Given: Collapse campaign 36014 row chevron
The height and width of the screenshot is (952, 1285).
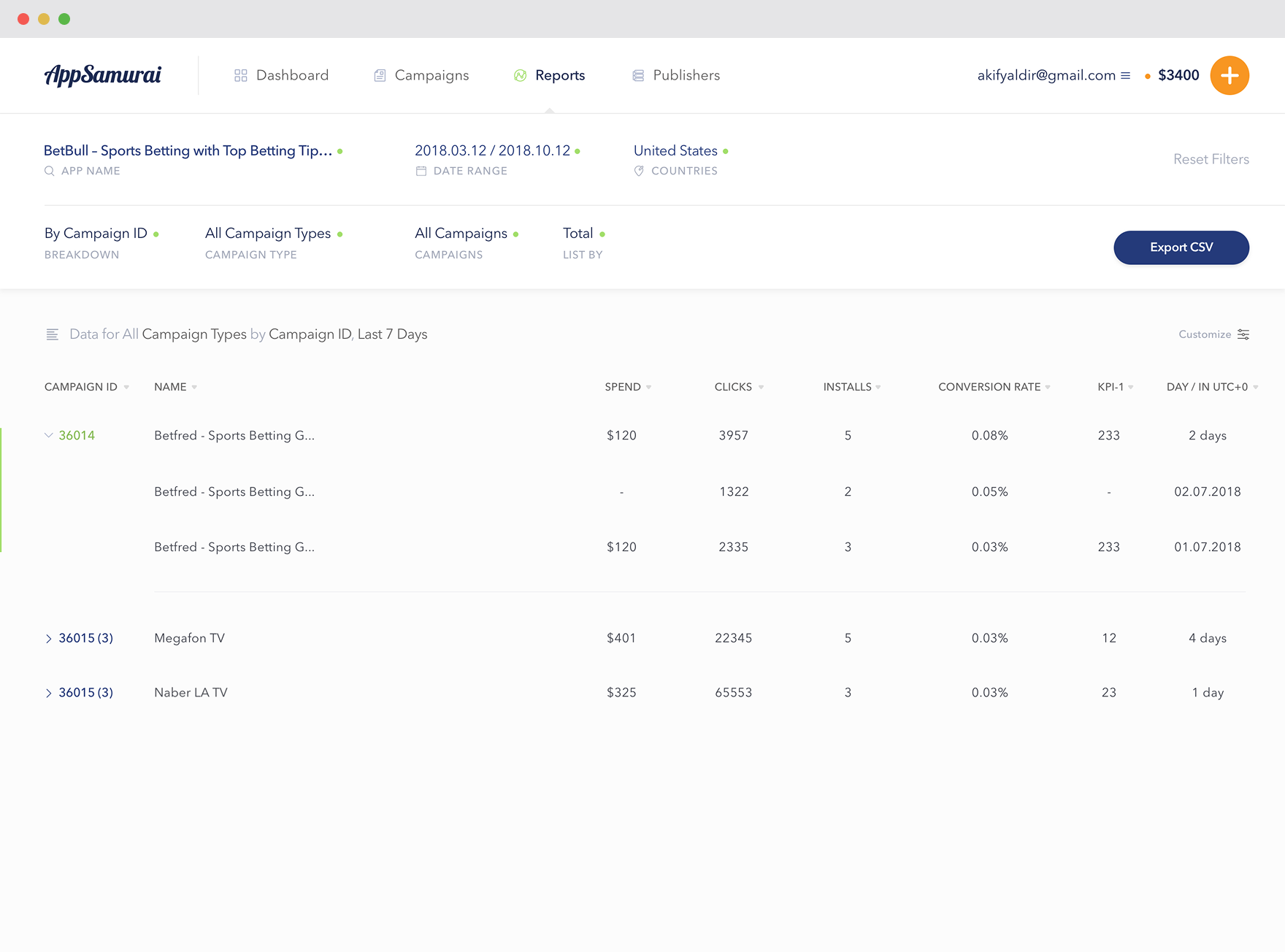Looking at the screenshot, I should [49, 435].
